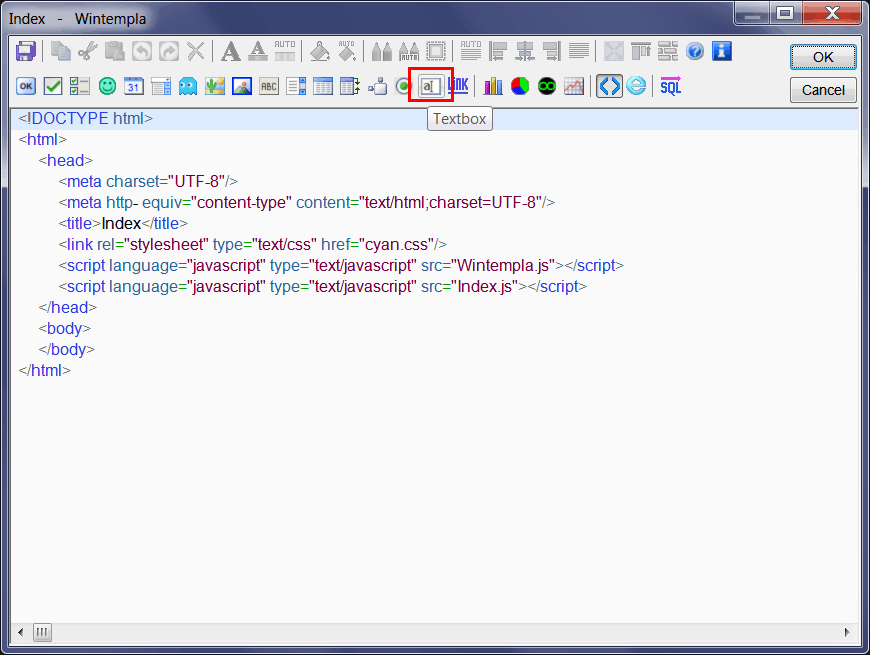Click the dashed square border icon
The width and height of the screenshot is (870, 655).
point(436,52)
